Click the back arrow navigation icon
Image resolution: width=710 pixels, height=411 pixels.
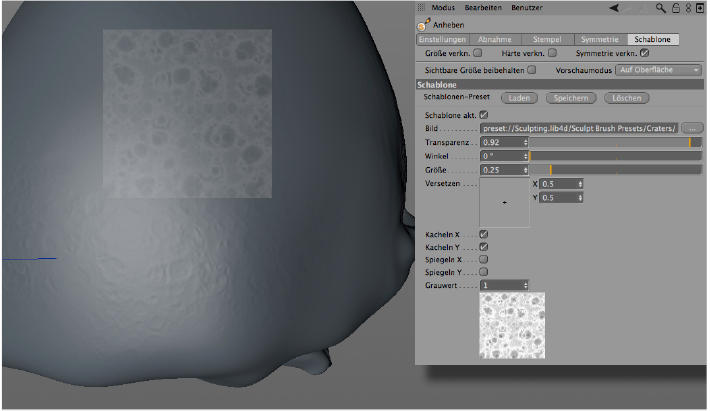tap(615, 8)
